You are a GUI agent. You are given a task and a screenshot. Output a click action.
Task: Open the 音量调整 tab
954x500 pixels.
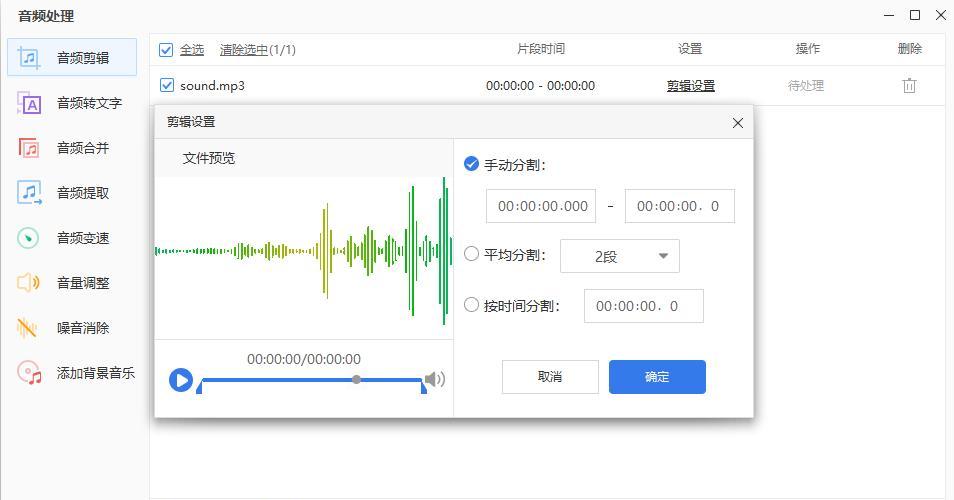point(72,283)
